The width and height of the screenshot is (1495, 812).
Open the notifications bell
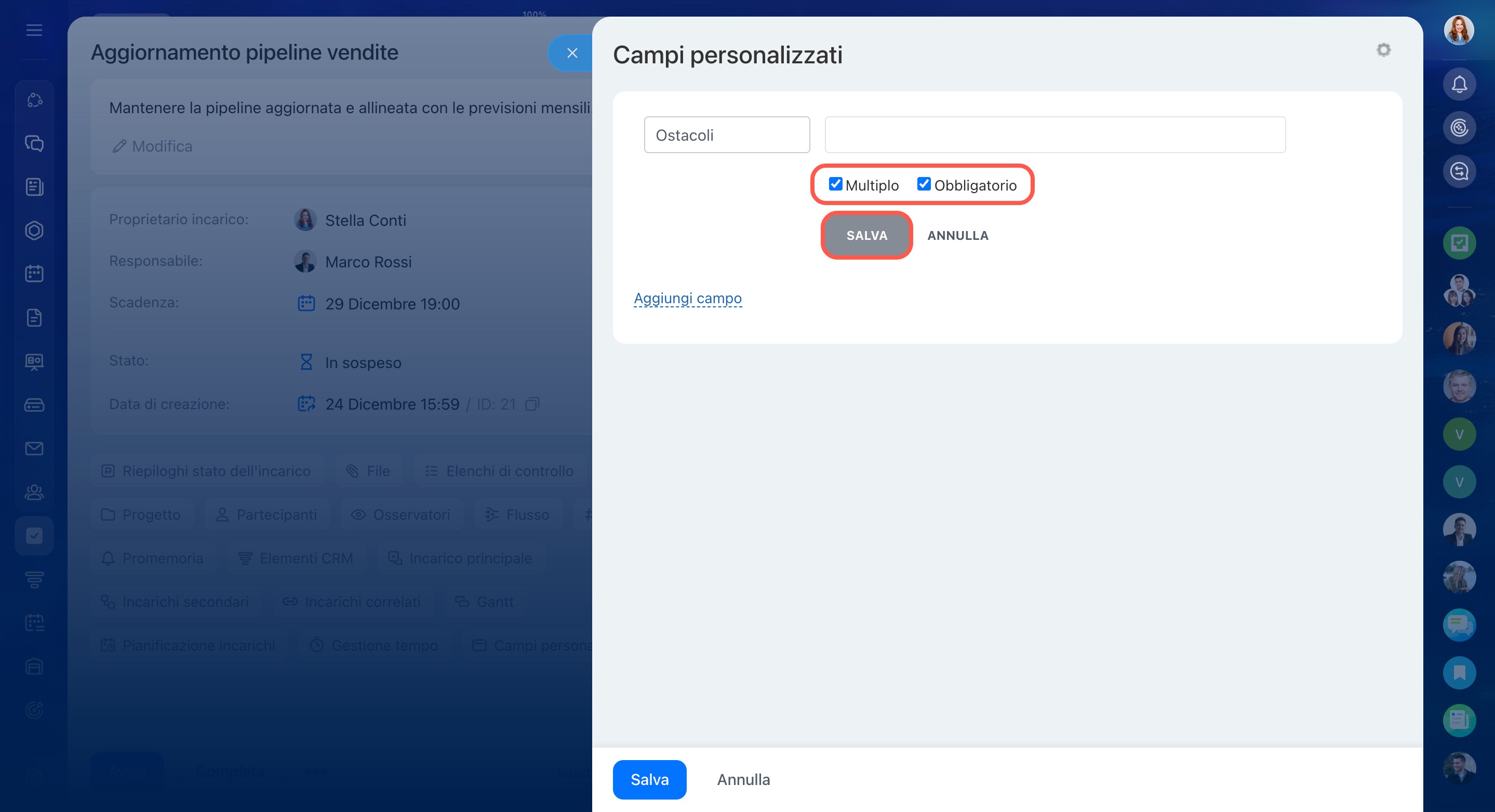1459,85
